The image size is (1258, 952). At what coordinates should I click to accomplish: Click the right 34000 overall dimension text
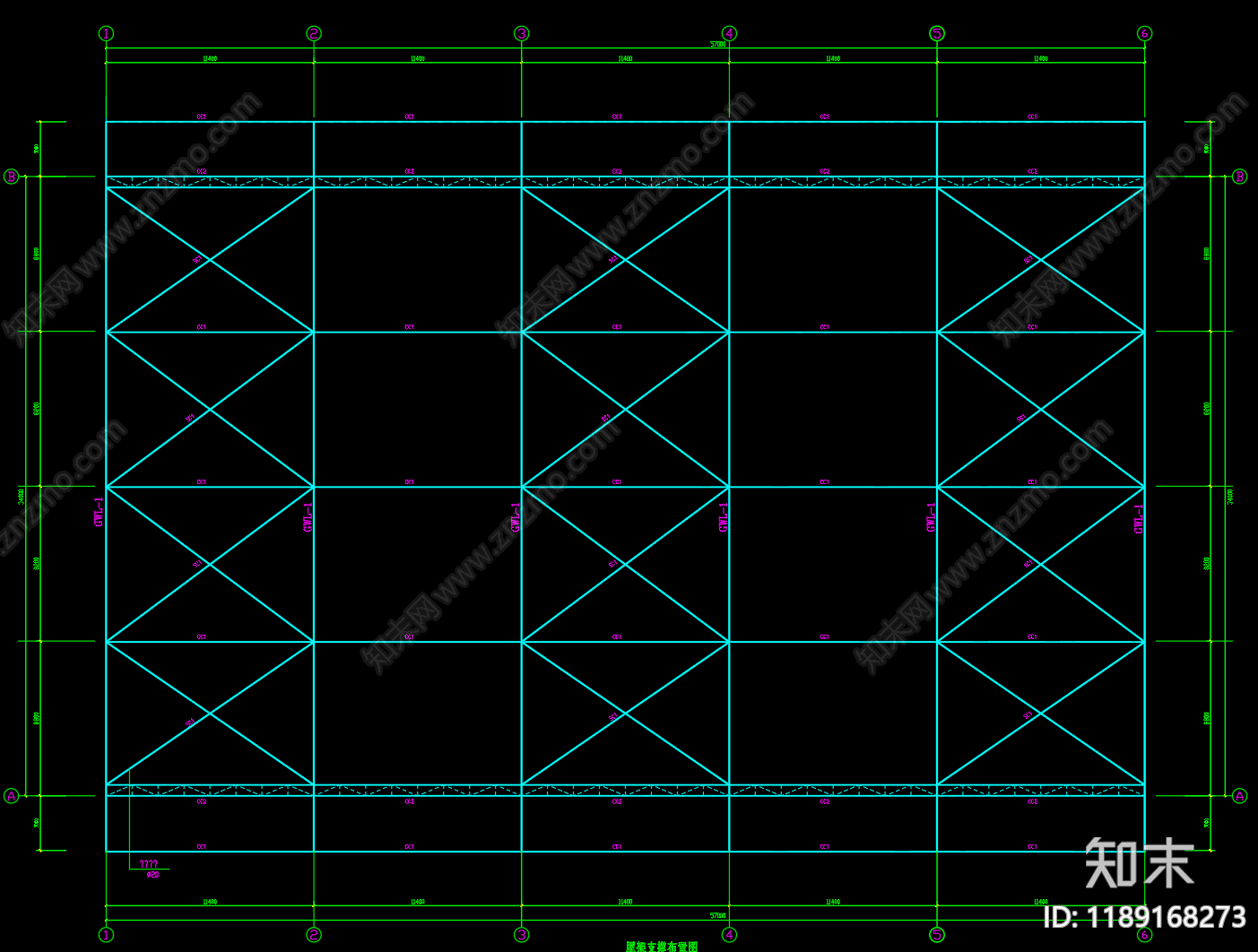1230,496
